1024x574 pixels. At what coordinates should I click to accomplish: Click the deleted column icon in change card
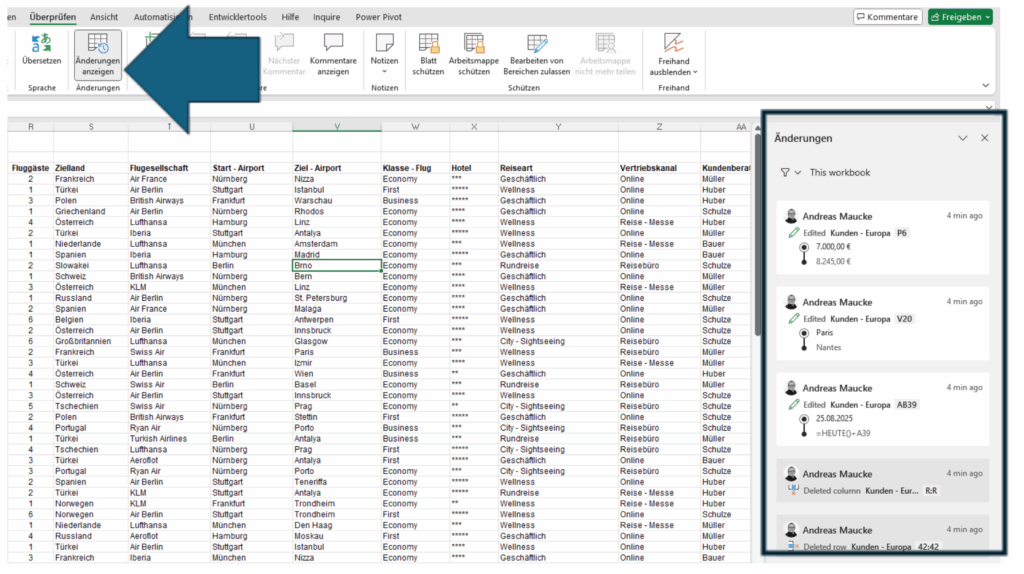coord(793,490)
